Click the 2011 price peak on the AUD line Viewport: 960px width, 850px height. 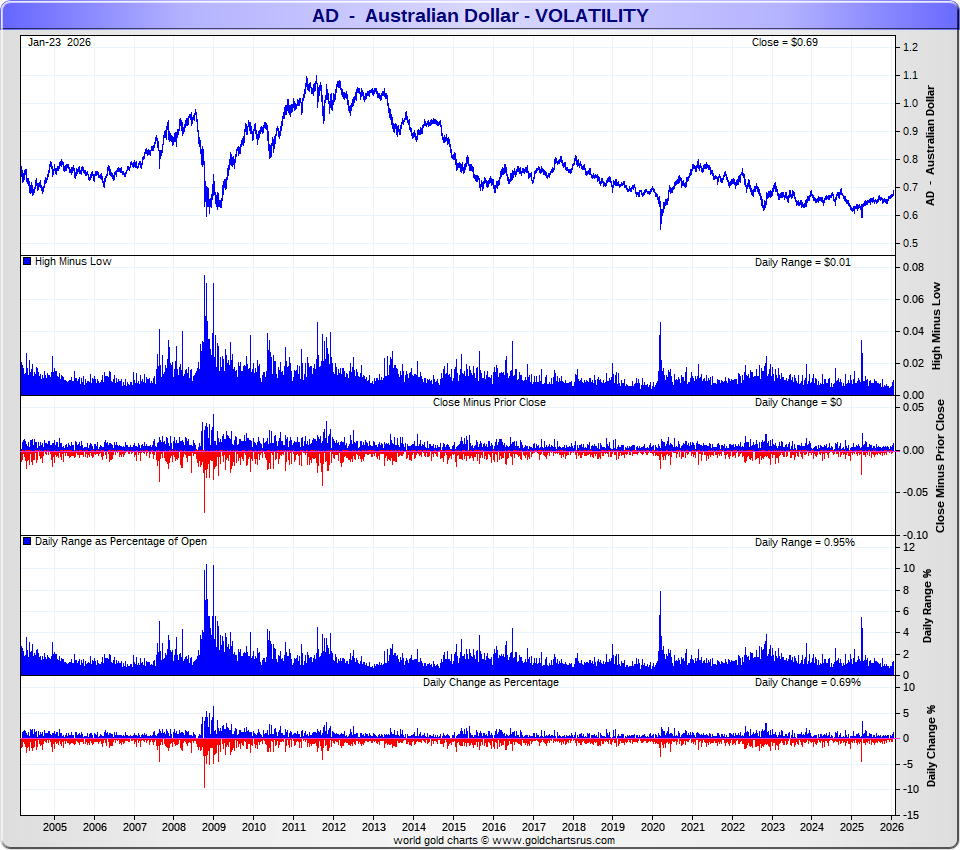316,77
